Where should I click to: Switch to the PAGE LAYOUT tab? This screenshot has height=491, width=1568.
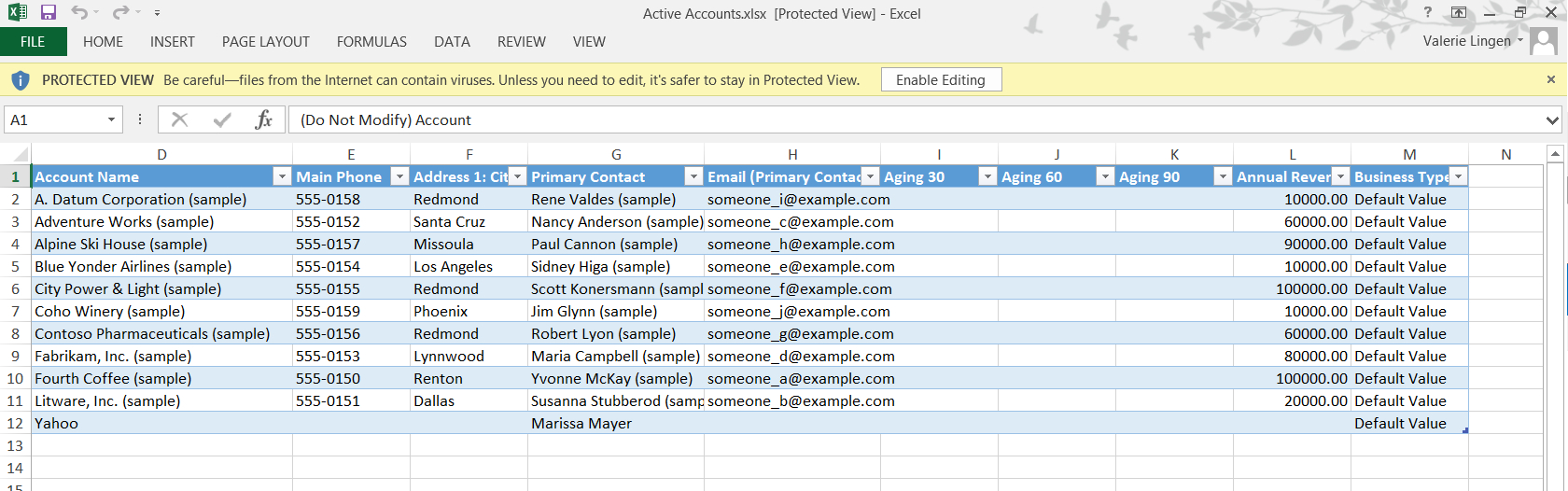click(266, 42)
